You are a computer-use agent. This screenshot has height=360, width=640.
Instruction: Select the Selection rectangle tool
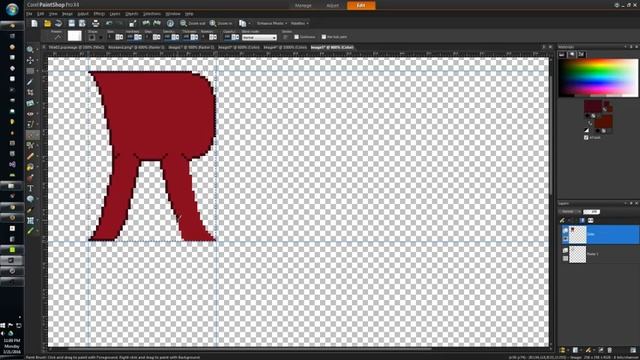tap(30, 71)
